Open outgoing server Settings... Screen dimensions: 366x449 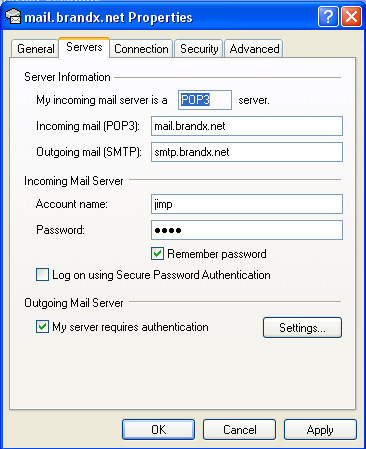tap(302, 328)
